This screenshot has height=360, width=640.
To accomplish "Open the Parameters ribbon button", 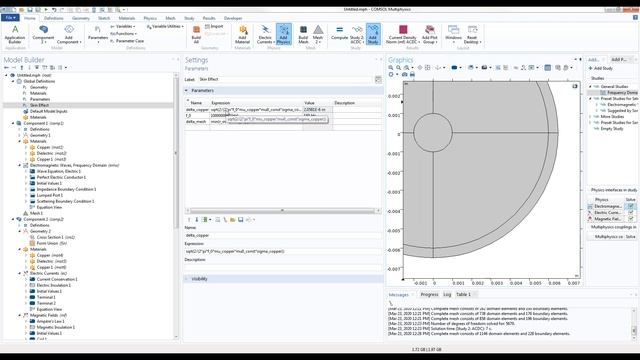I will click(x=98, y=34).
